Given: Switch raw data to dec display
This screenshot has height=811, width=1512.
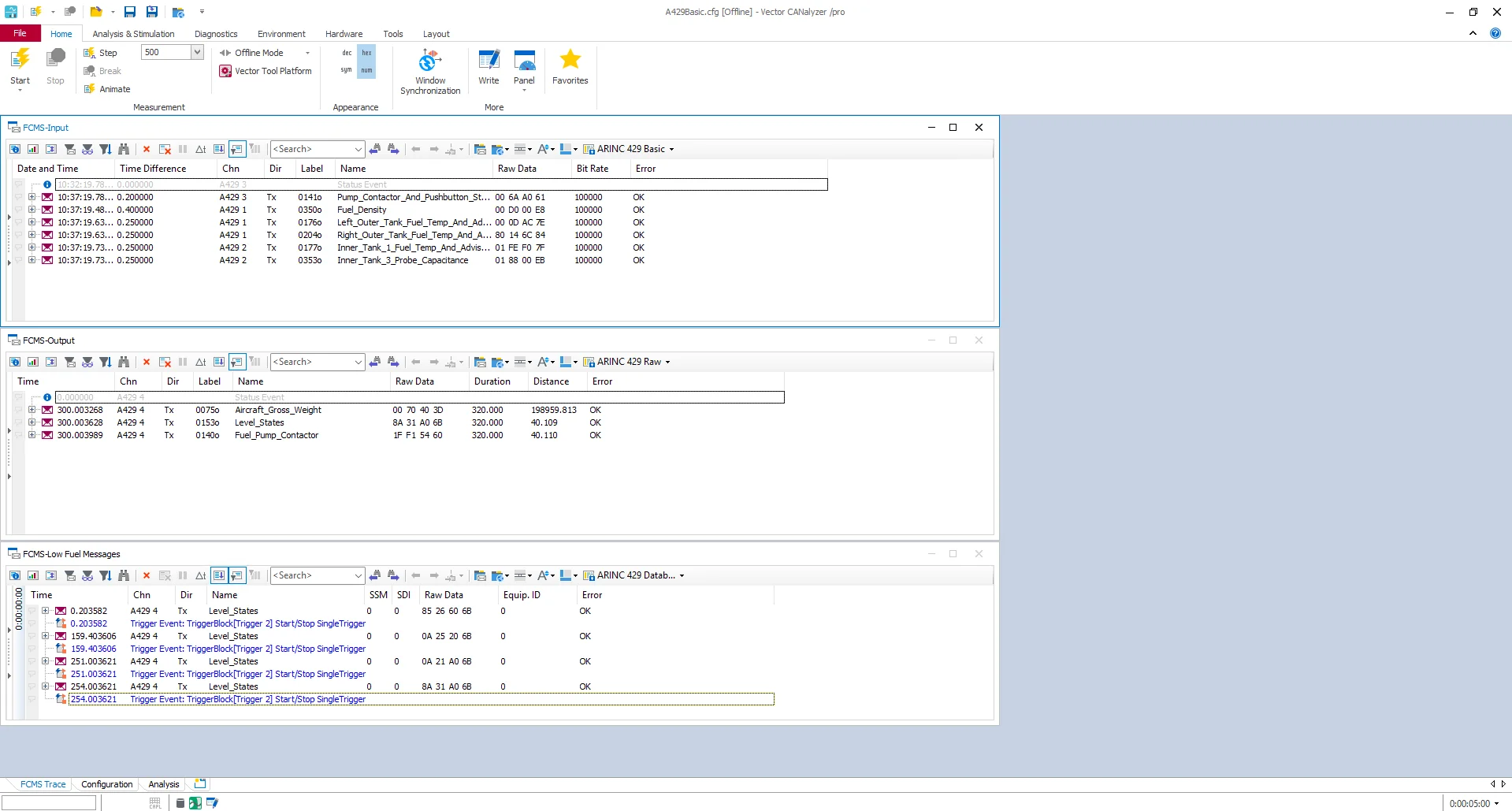Looking at the screenshot, I should (x=346, y=53).
